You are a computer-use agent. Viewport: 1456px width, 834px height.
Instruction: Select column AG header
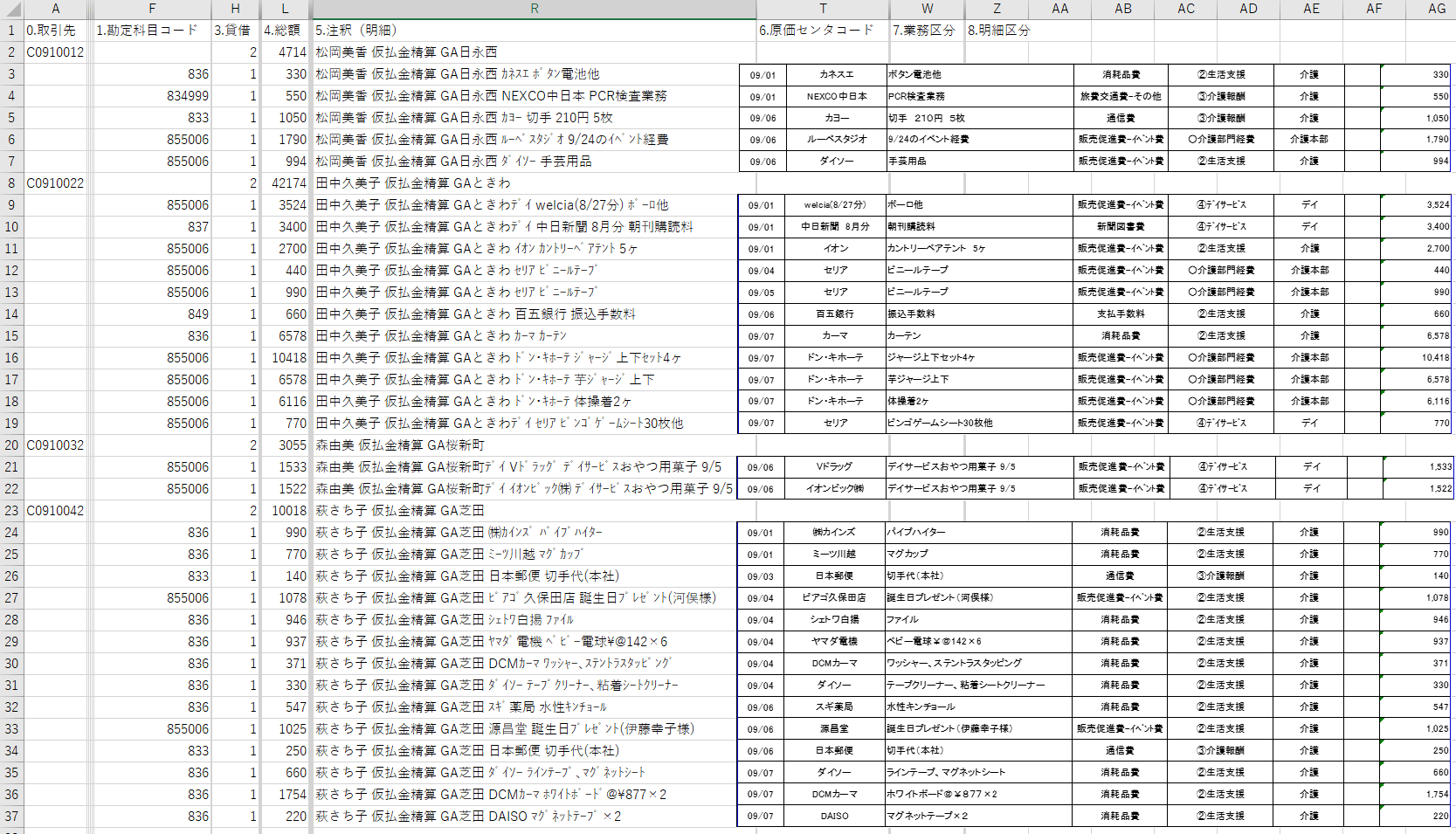coord(1437,9)
